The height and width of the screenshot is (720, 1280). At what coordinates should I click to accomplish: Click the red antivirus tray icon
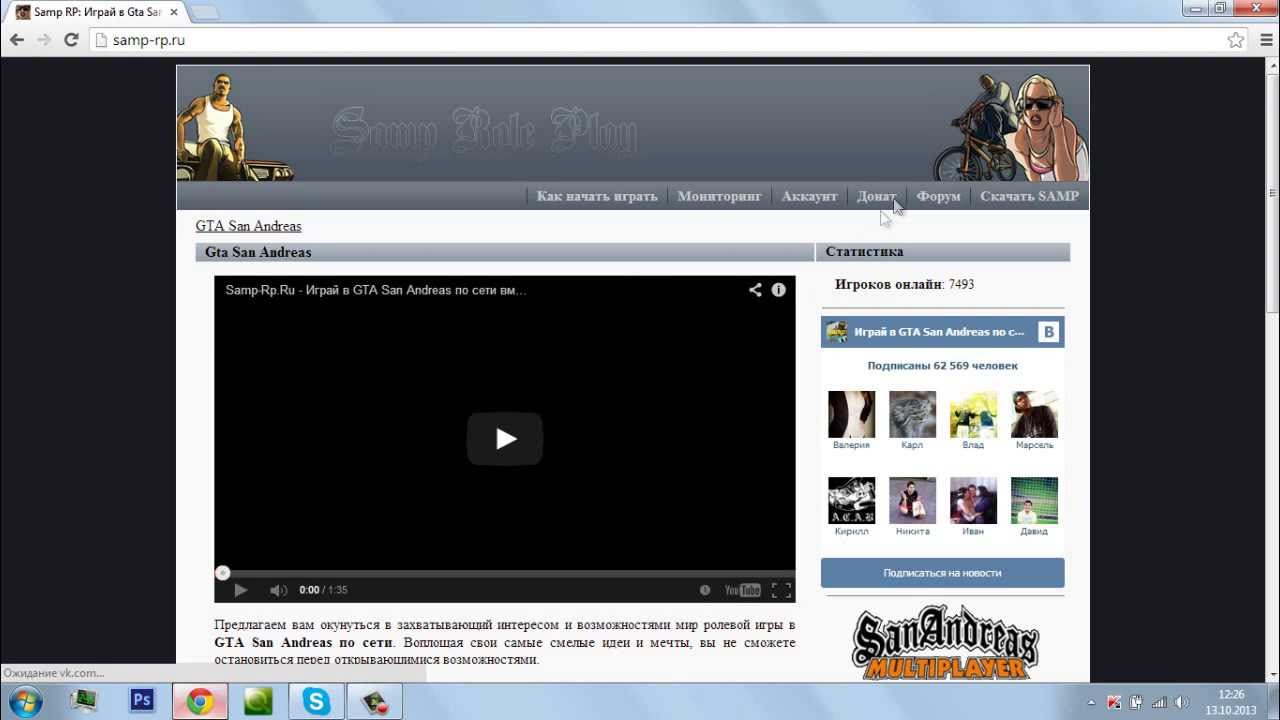click(x=1115, y=702)
